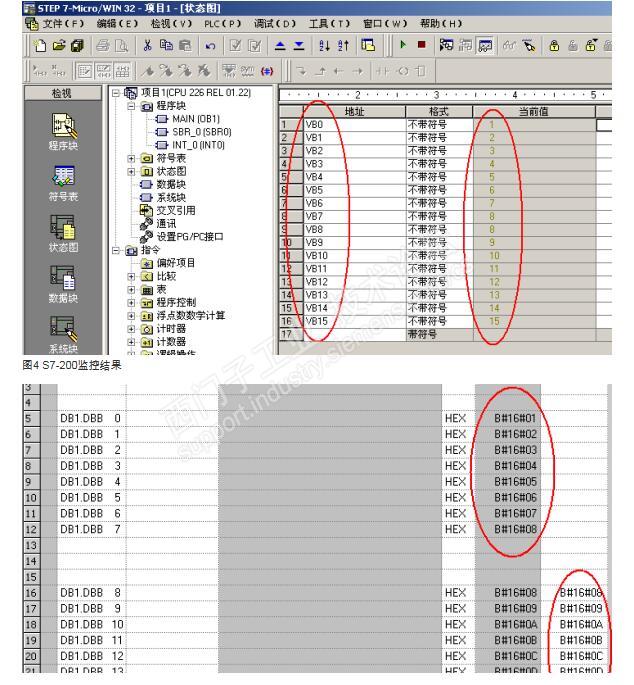Open 符号表 in the 检视 navigation bar
Viewport: 634px width, 685px height.
point(63,183)
